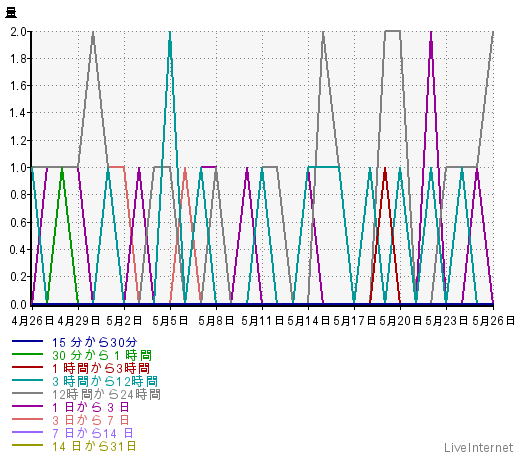Click the olive 14日から31日 legend swatch
The width and height of the screenshot is (520, 457).
(27, 445)
